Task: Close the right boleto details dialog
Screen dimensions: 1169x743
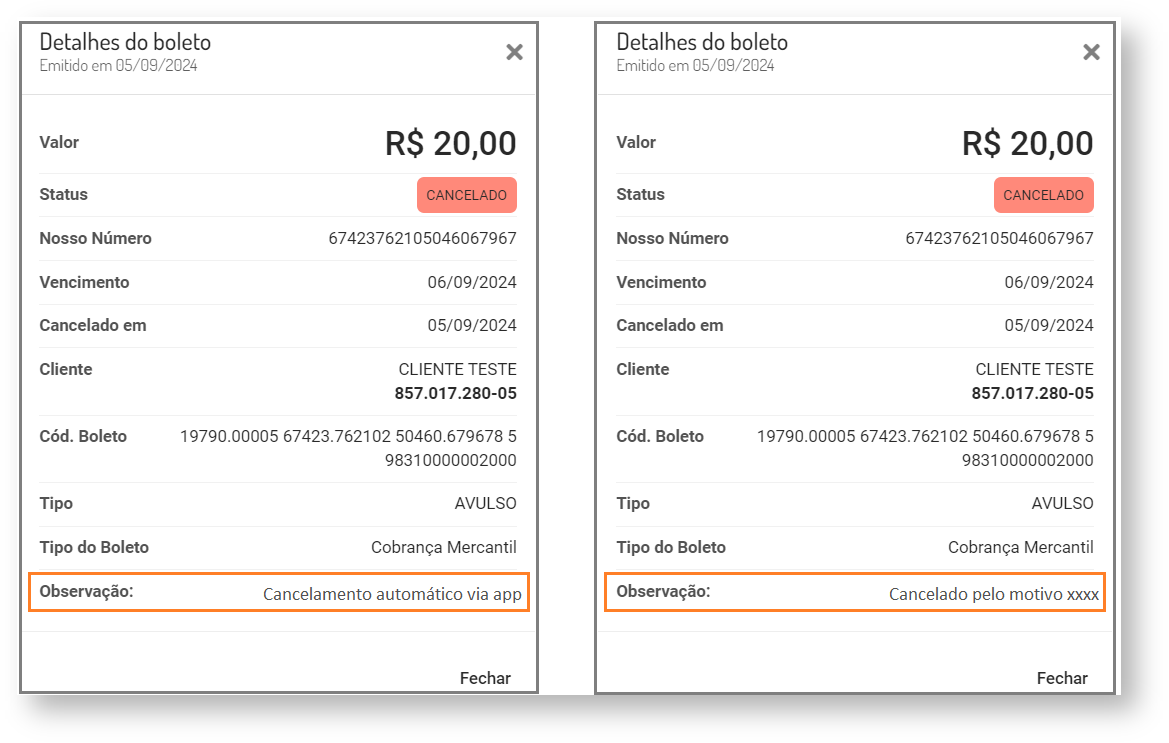Action: [x=1091, y=53]
